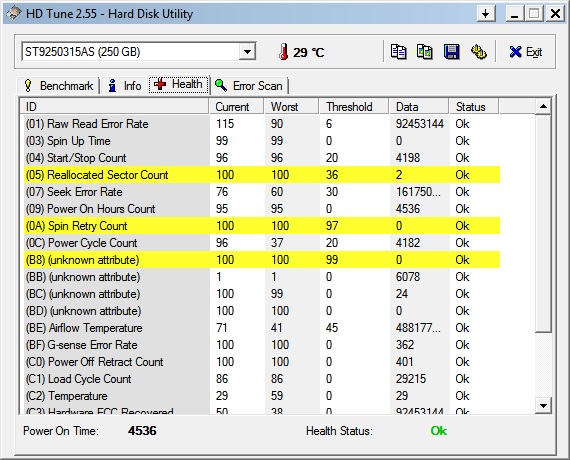This screenshot has height=460, width=570.
Task: Click the scrollbar down arrow
Action: coord(543,406)
